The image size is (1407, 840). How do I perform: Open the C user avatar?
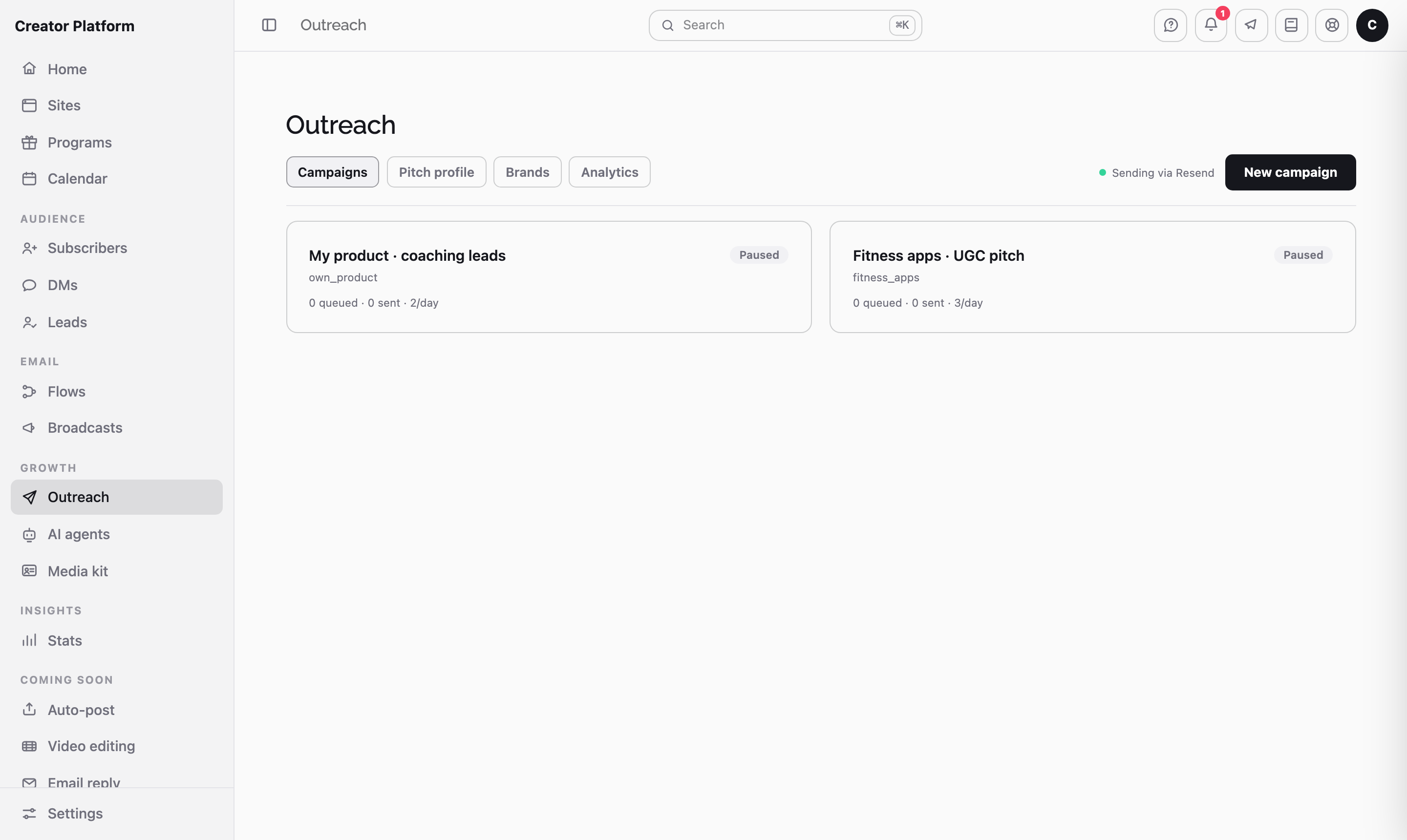1371,25
